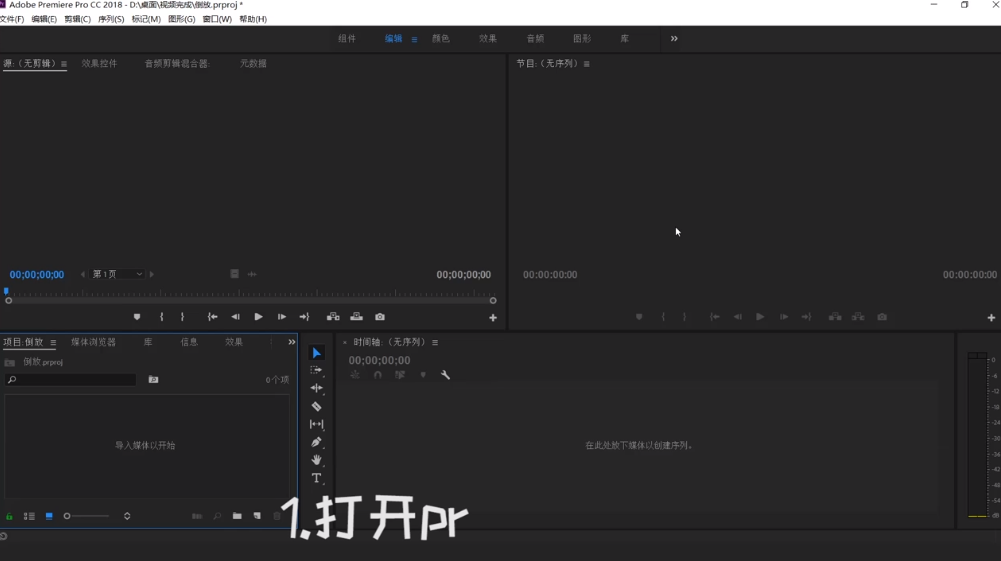Add marker button in timeline header

423,375
